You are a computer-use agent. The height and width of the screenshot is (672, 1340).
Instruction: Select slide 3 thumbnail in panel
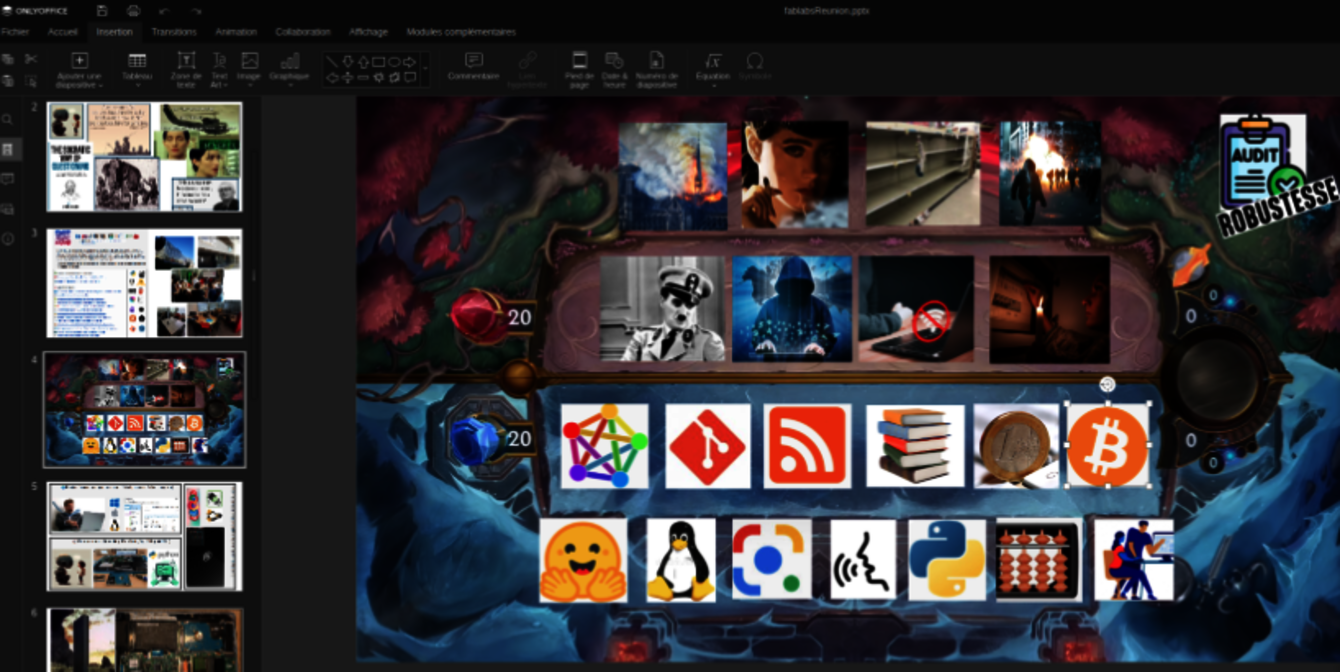pyautogui.click(x=144, y=283)
